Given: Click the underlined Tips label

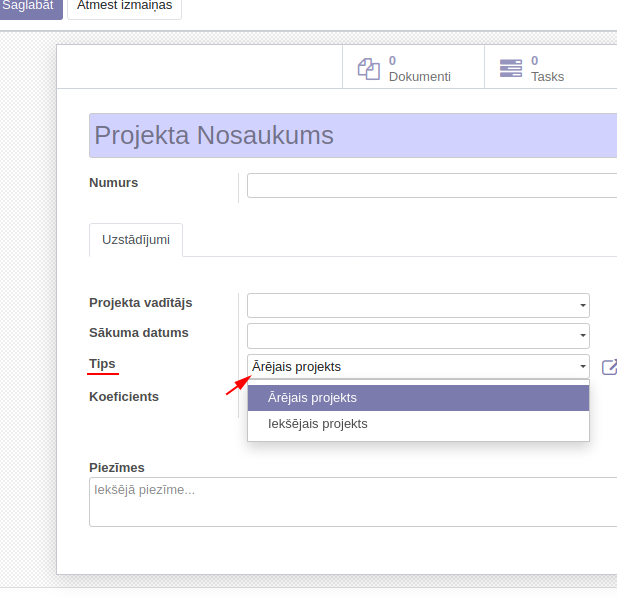Looking at the screenshot, I should point(102,364).
